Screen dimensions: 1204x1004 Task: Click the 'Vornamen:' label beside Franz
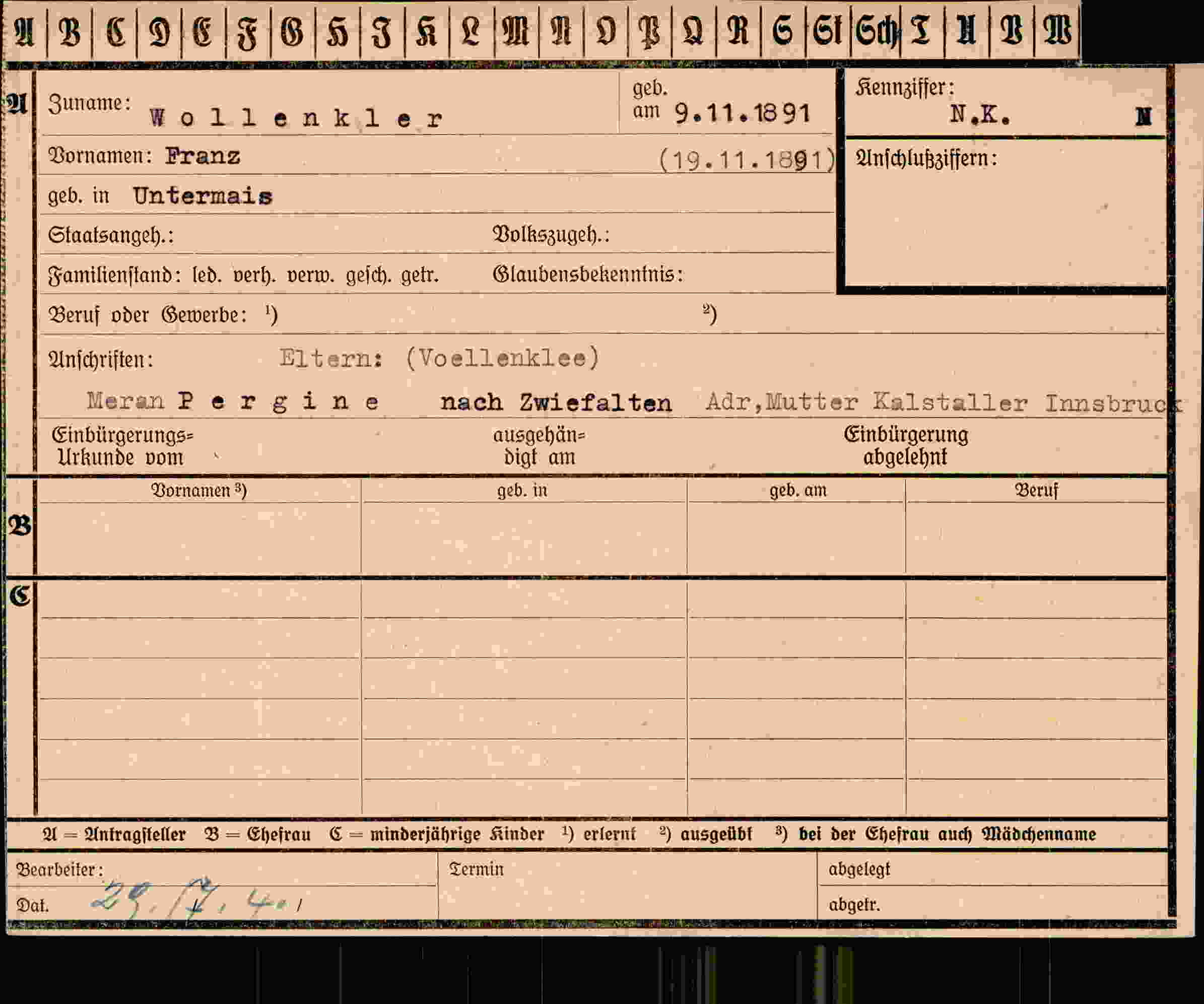click(x=100, y=156)
